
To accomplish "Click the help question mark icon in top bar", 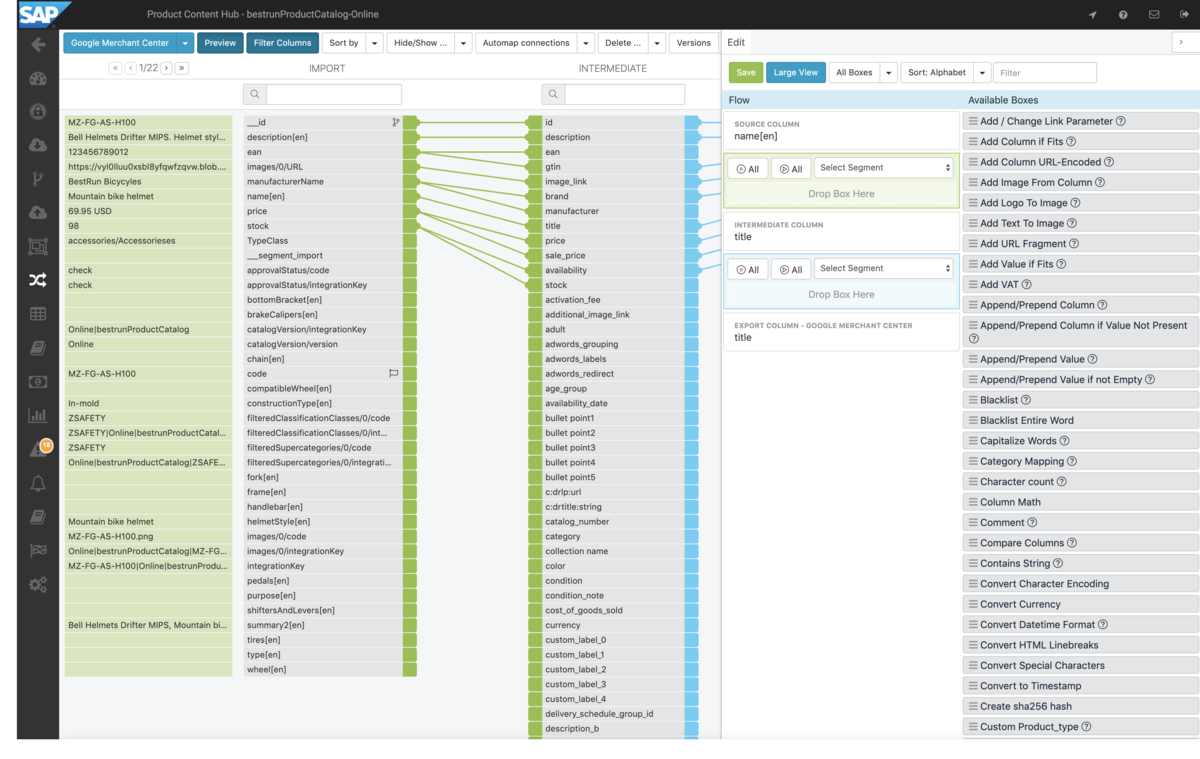I will [1122, 14].
